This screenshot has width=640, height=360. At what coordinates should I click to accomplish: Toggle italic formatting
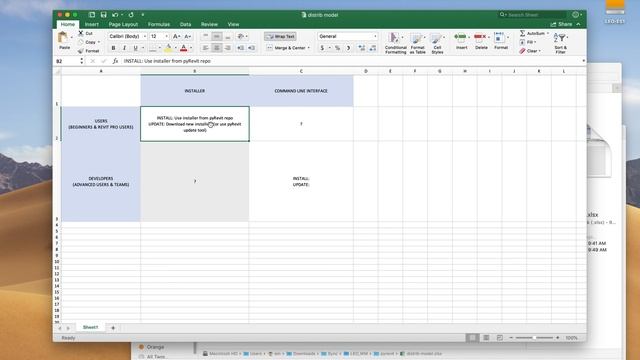(x=124, y=48)
